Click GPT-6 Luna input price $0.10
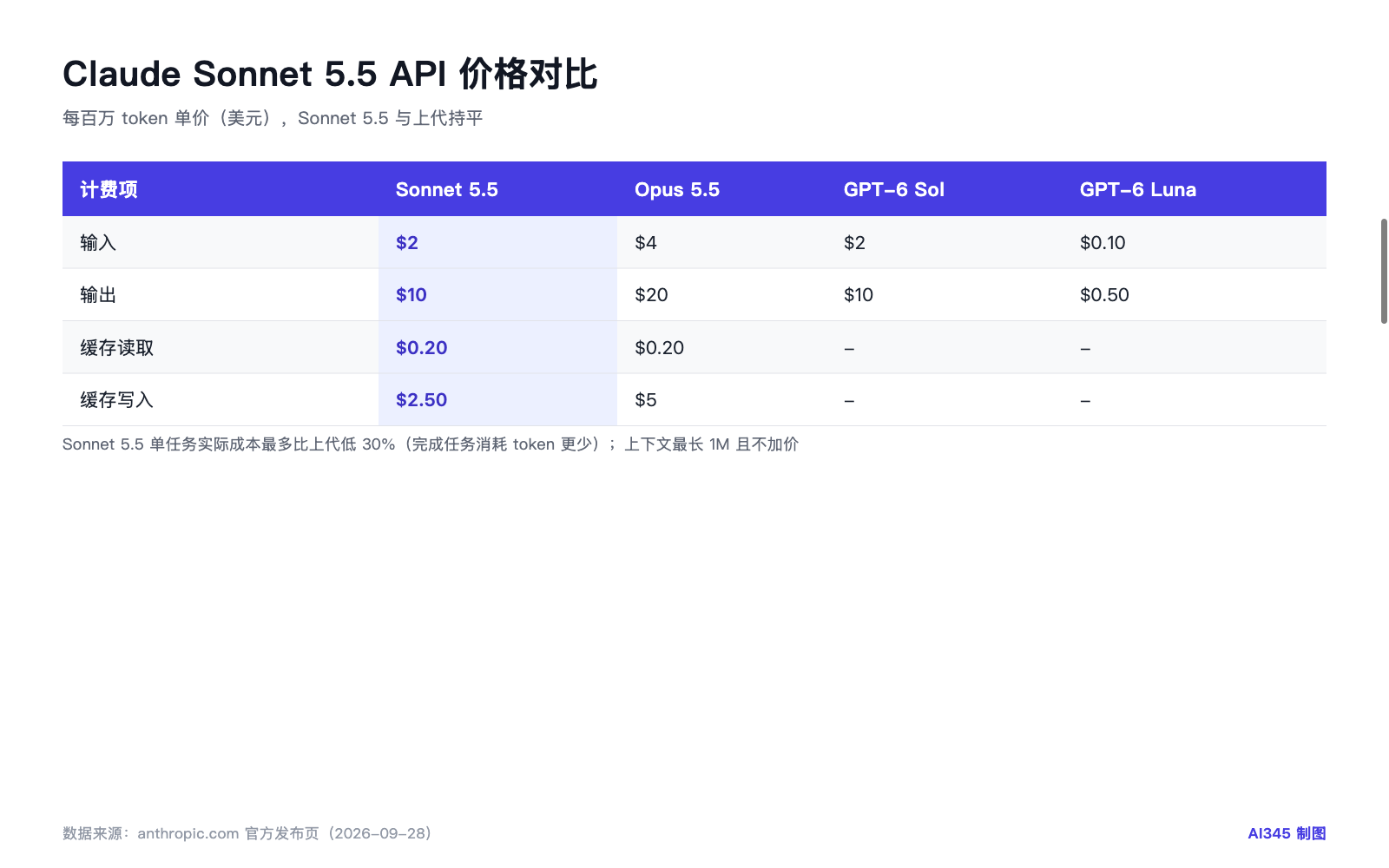Image resolution: width=1389 pixels, height=868 pixels. click(x=1103, y=243)
